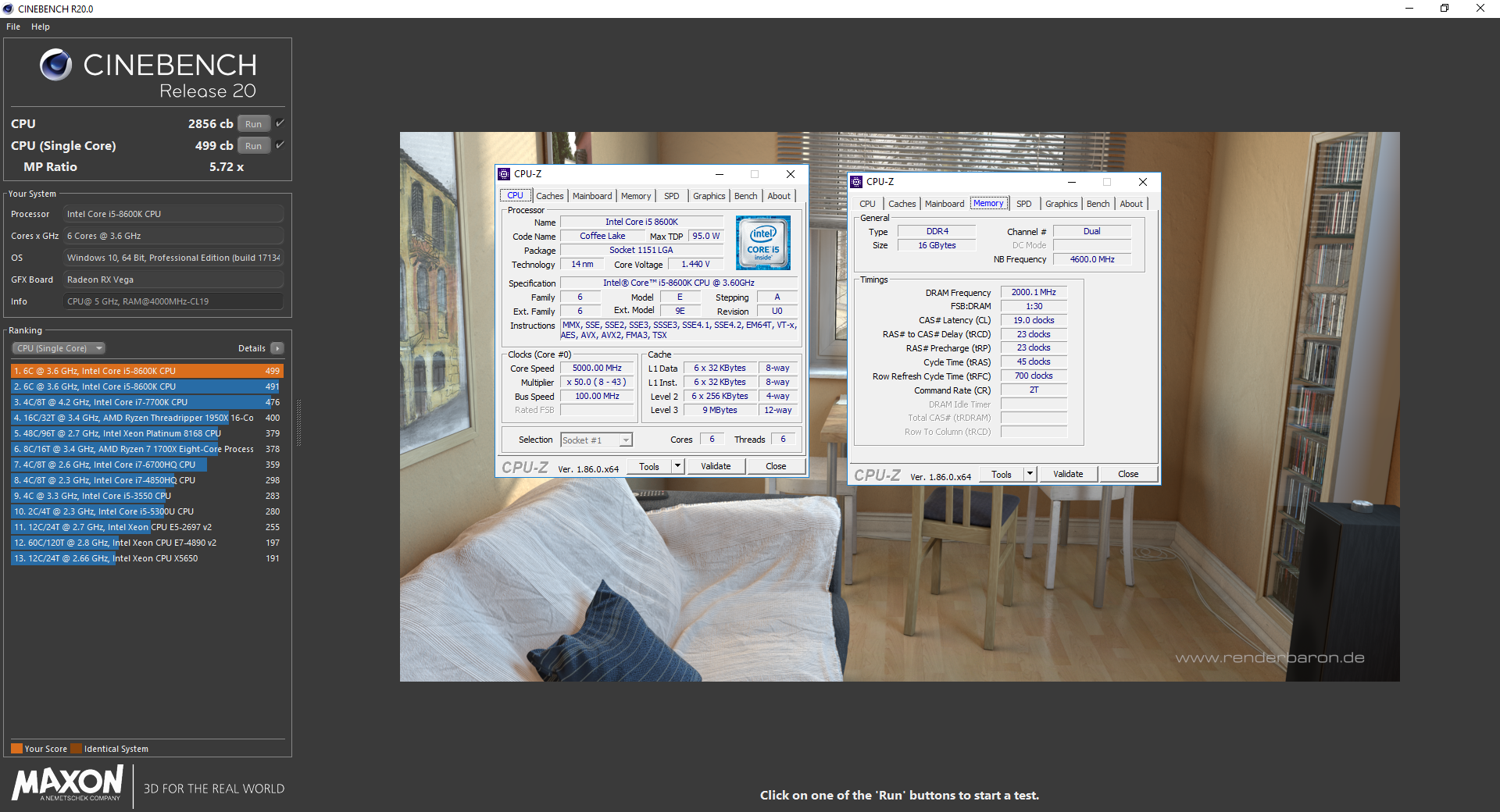Image resolution: width=1500 pixels, height=812 pixels.
Task: Switch to Bench tab in left CPU-Z window
Action: [x=746, y=196]
